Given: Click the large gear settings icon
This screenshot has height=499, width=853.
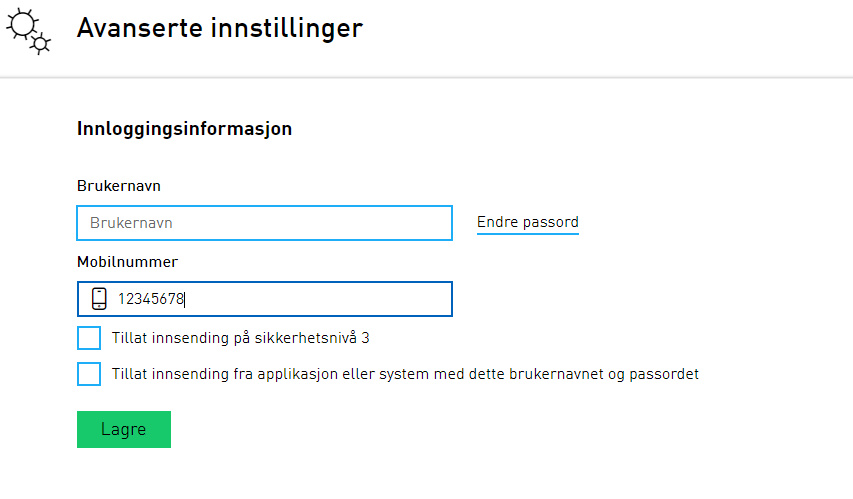Looking at the screenshot, I should 22,21.
